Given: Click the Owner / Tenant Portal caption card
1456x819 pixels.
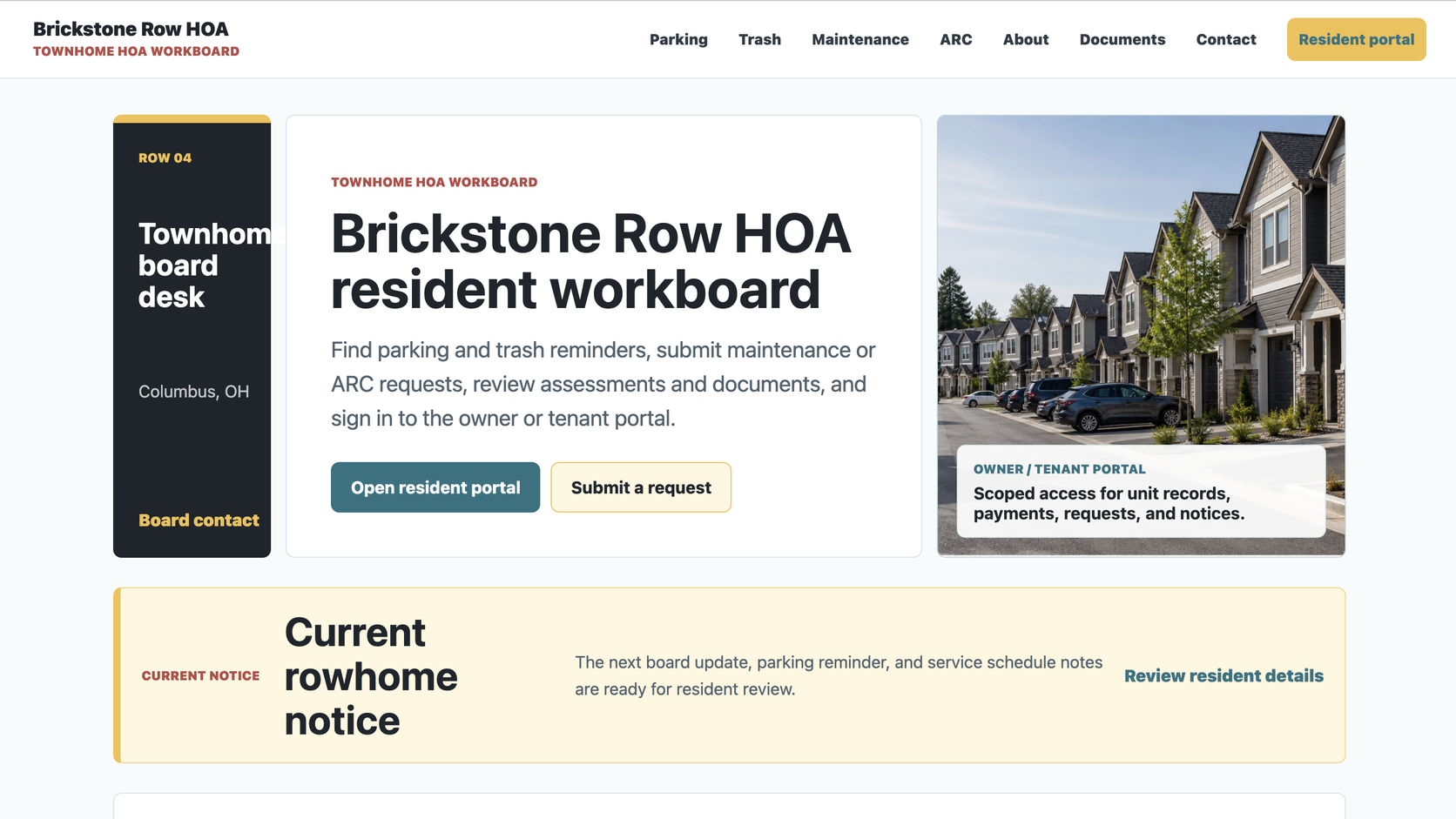Looking at the screenshot, I should pos(1141,492).
